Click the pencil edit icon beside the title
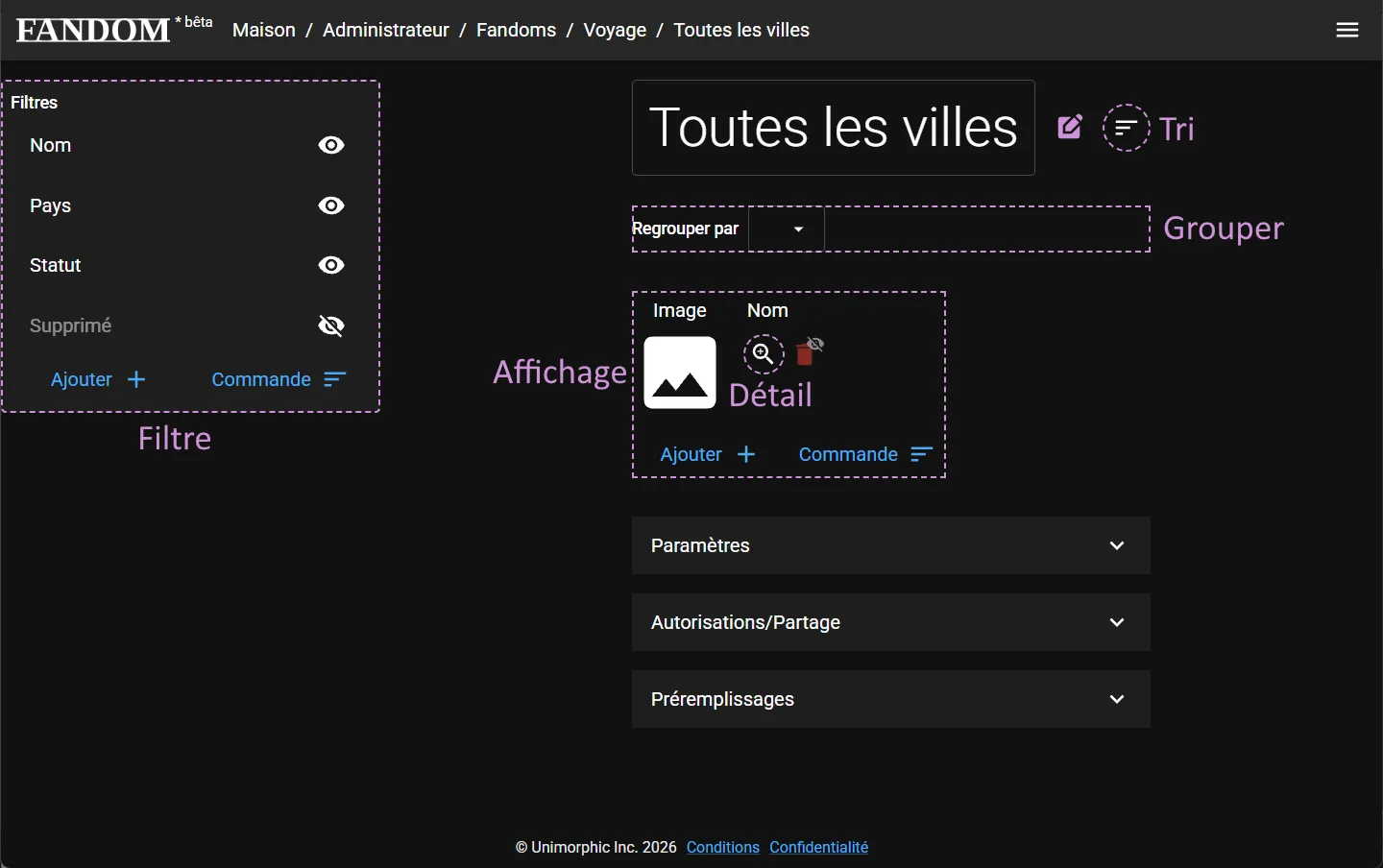The width and height of the screenshot is (1383, 868). (x=1070, y=127)
